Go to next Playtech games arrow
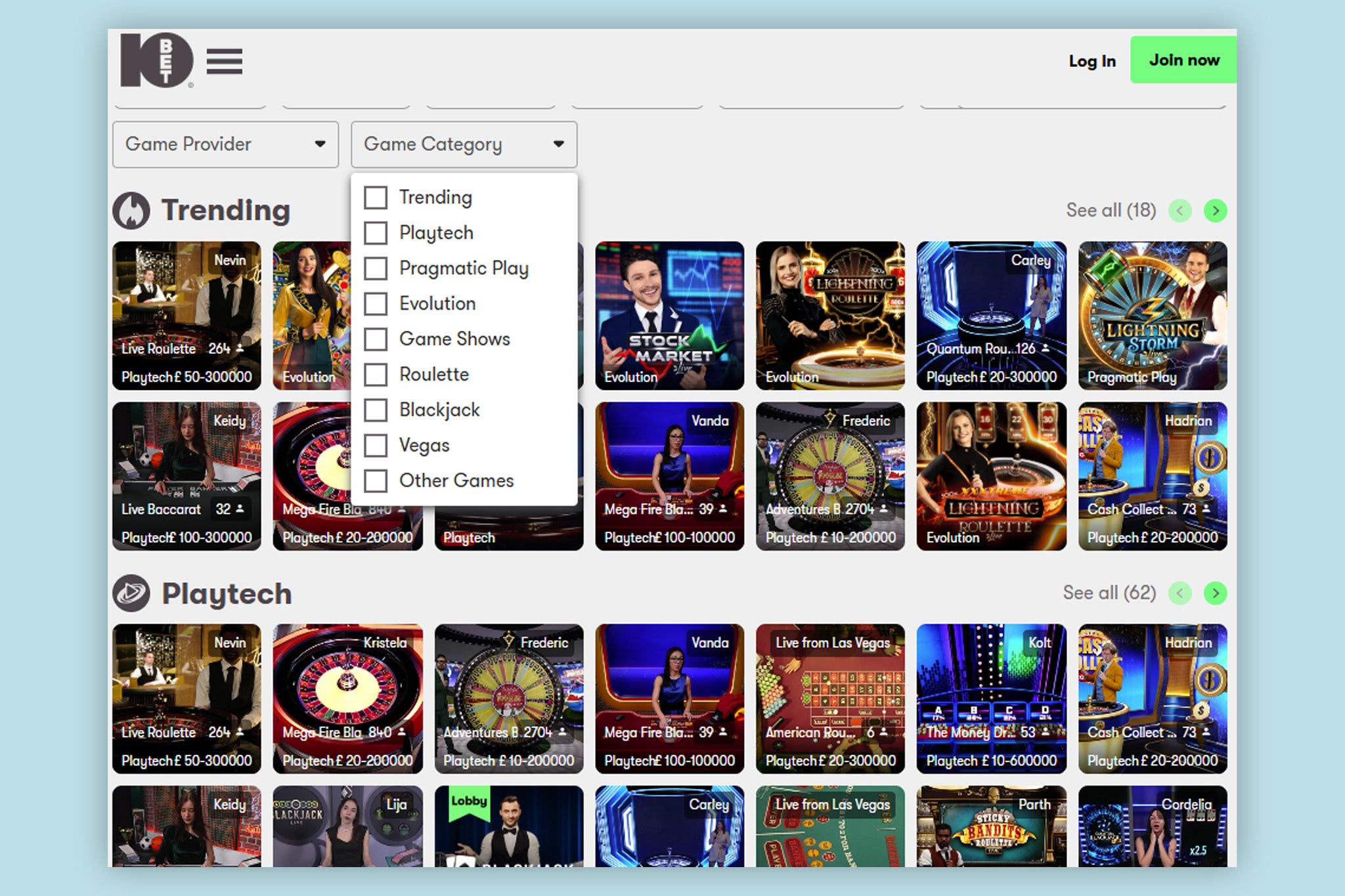This screenshot has height=896, width=1345. pyautogui.click(x=1216, y=593)
